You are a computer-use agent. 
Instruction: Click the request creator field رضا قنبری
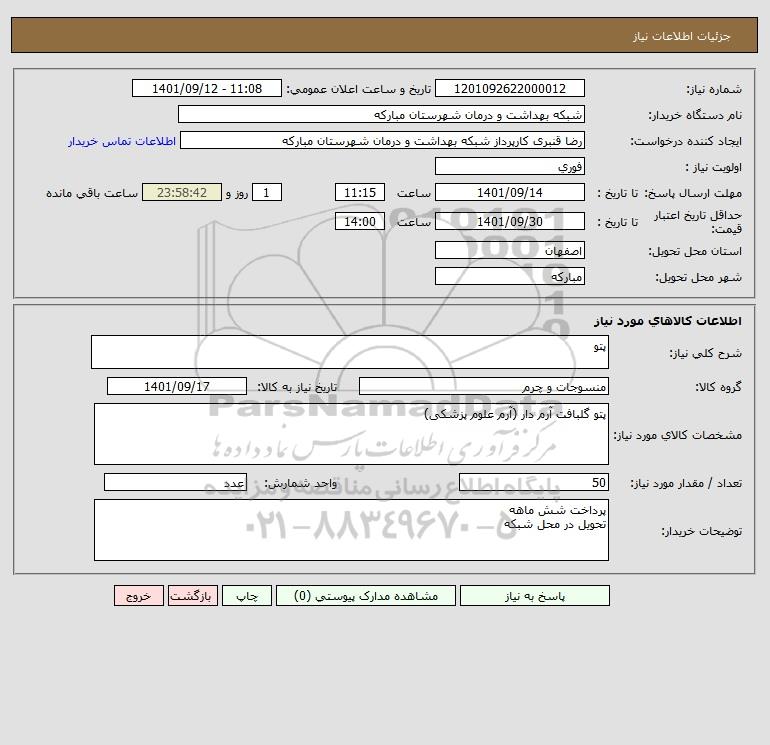383,140
